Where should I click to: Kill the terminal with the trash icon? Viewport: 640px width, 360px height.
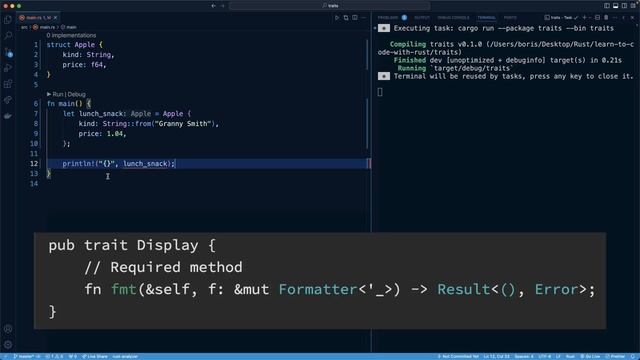[x=606, y=18]
